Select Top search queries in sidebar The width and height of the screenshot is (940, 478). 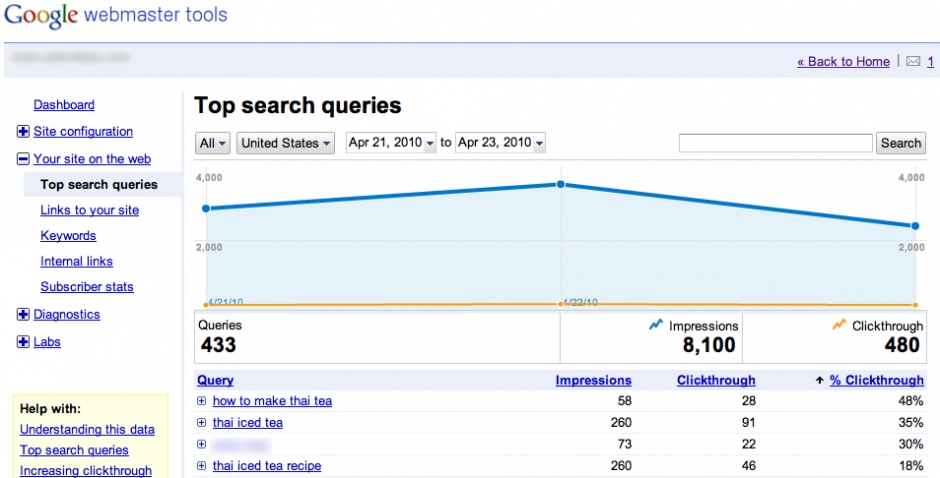pos(99,185)
